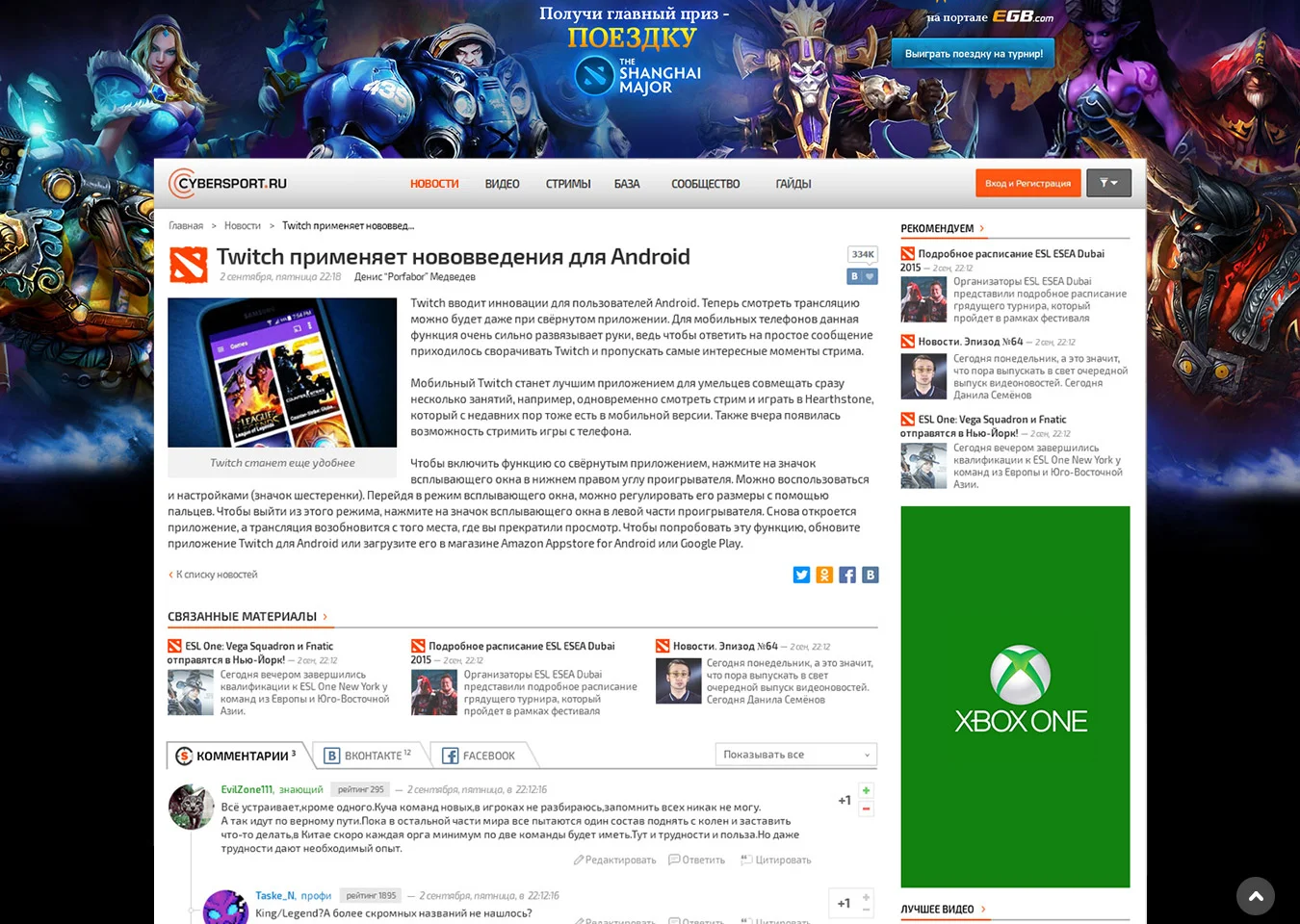Viewport: 1300px width, 924px height.
Task: Click 'Цитировать' on EvilZone111's comment
Action: pyautogui.click(x=776, y=860)
